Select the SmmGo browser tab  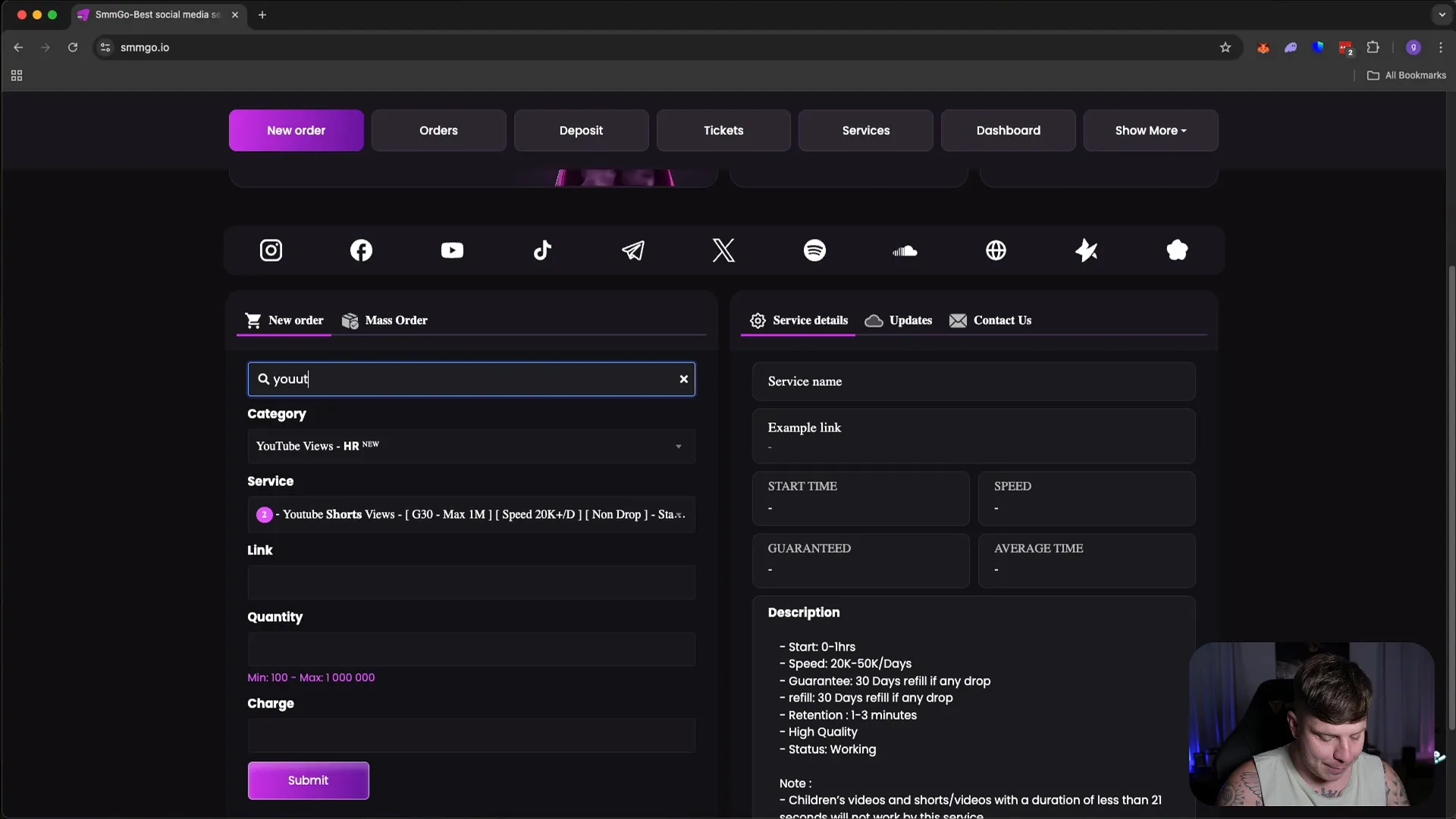tap(158, 14)
